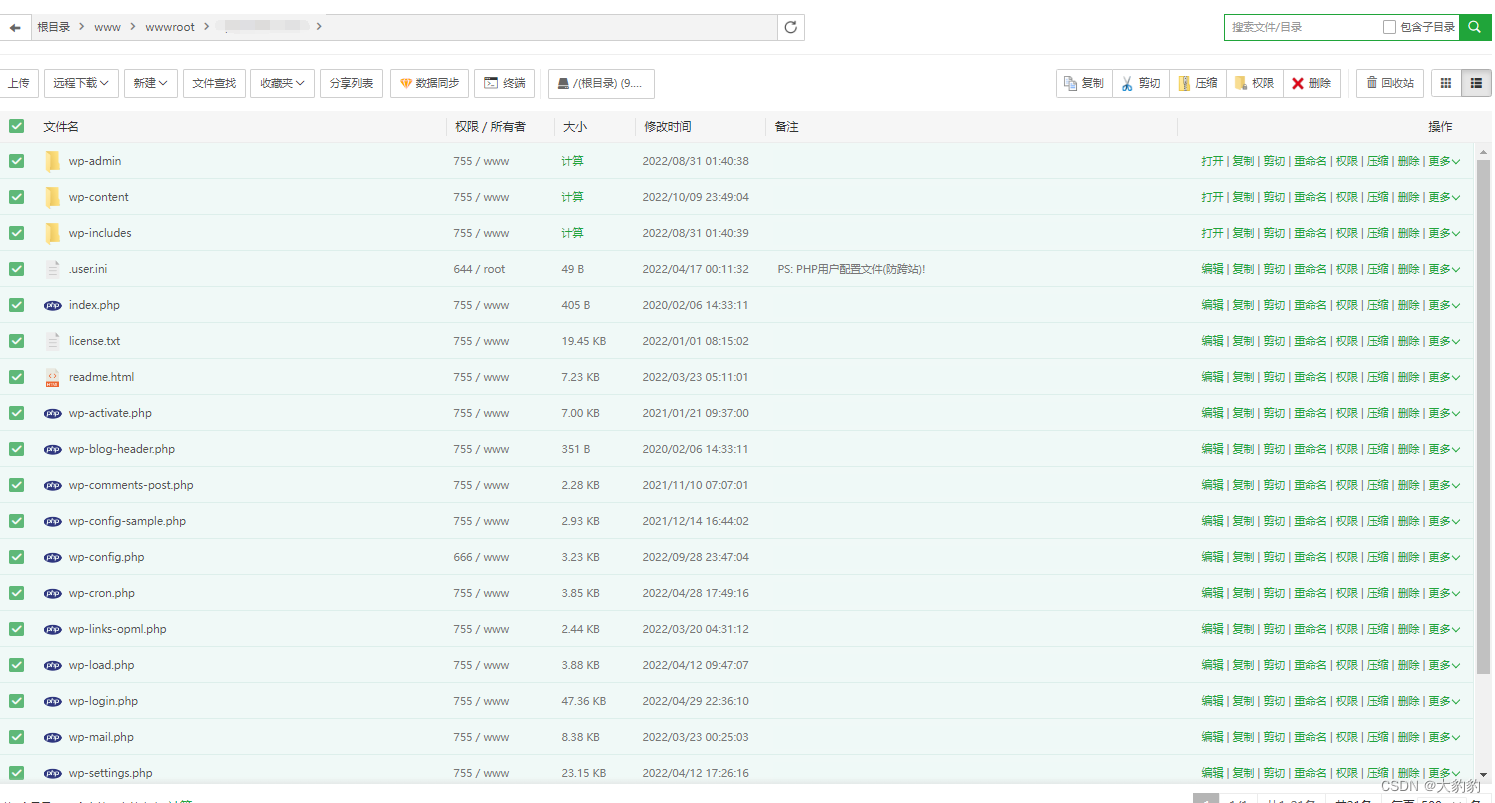Screen dimensions: 1495x803
Task: Click the 数据同步 data sync button
Action: coord(429,84)
